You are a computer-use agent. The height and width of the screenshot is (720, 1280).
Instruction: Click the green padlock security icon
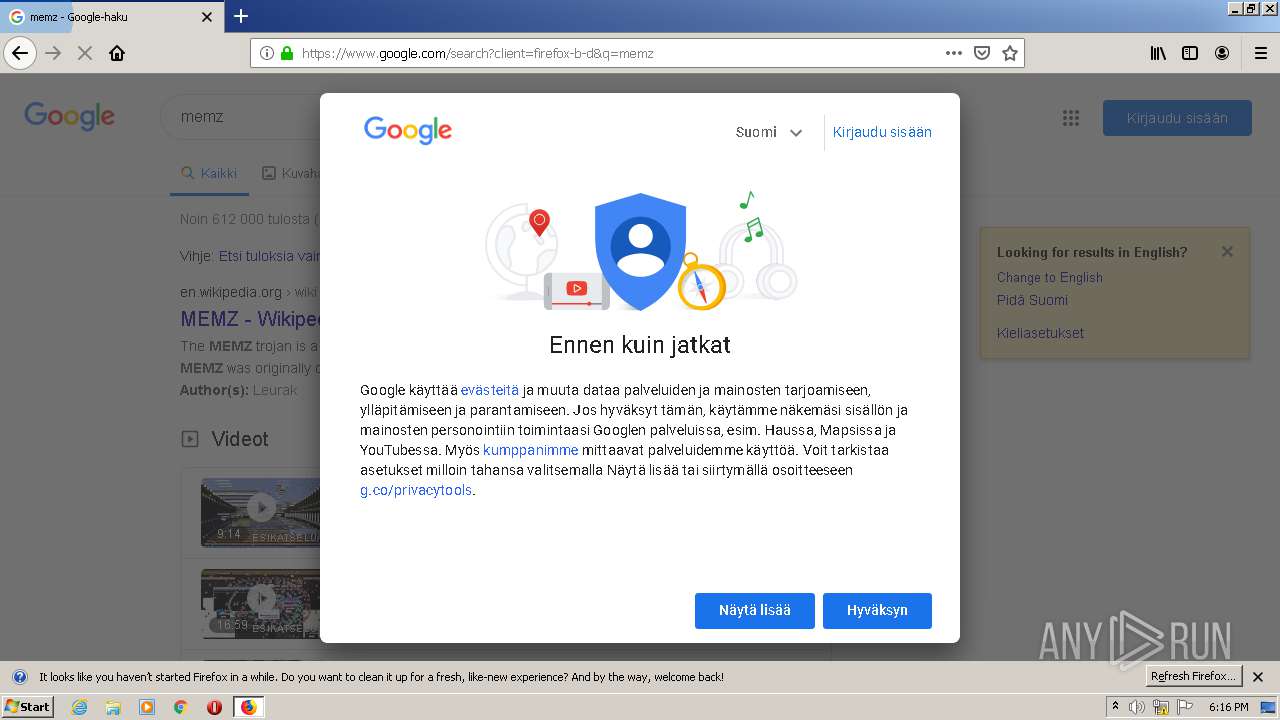coord(287,53)
